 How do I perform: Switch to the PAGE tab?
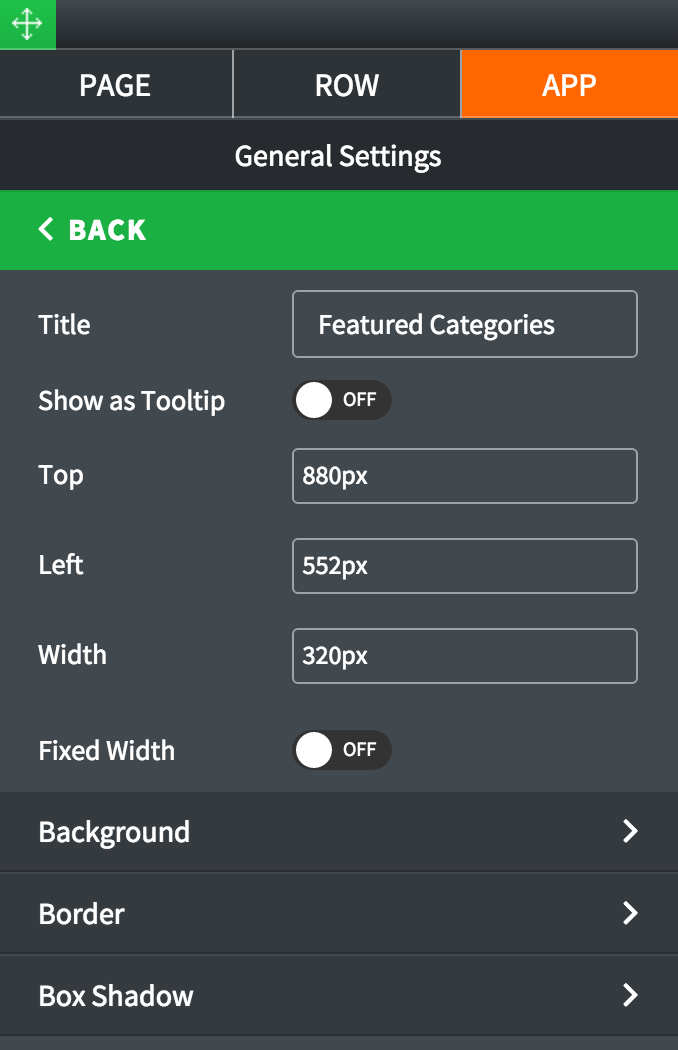(115, 85)
